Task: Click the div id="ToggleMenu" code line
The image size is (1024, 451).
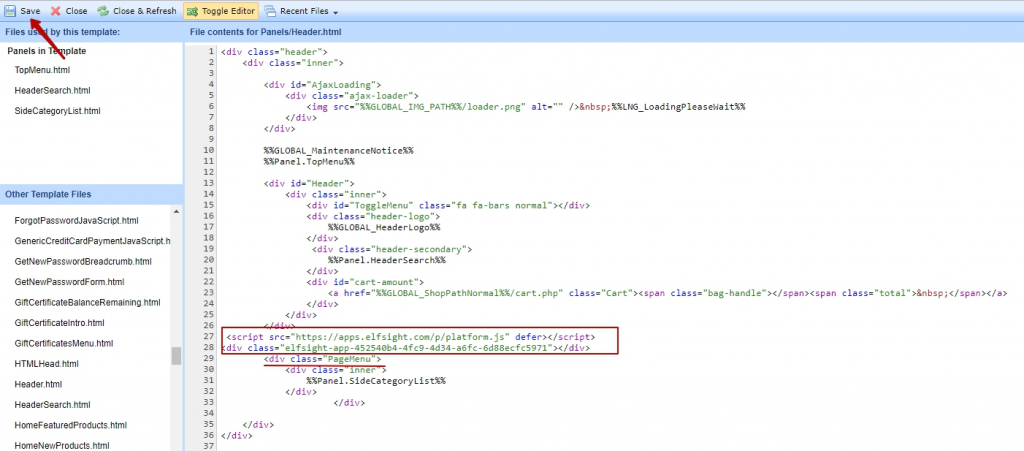Action: (x=448, y=205)
